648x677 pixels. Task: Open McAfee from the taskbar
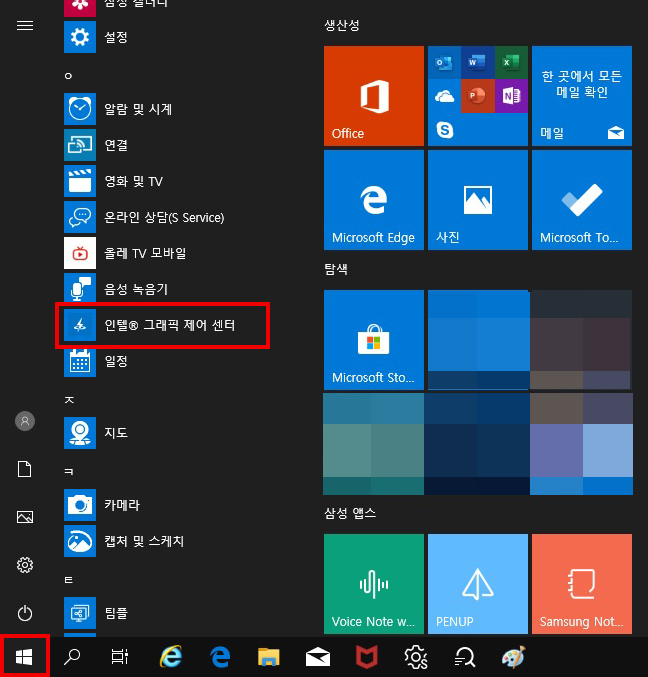[x=367, y=657]
